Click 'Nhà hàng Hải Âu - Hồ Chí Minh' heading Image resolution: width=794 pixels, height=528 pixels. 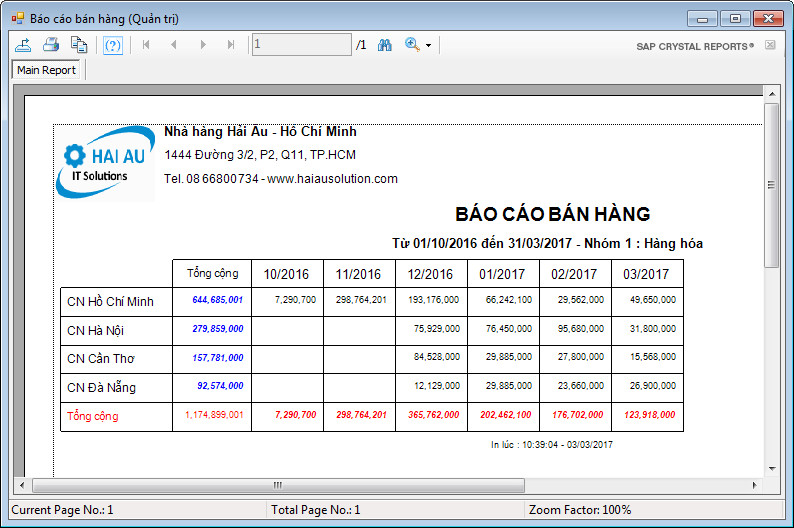(260, 132)
